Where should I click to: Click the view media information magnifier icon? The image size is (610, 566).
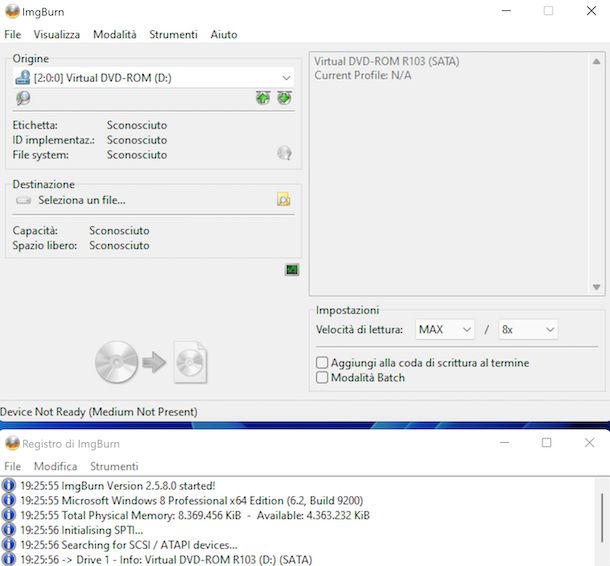[x=23, y=98]
